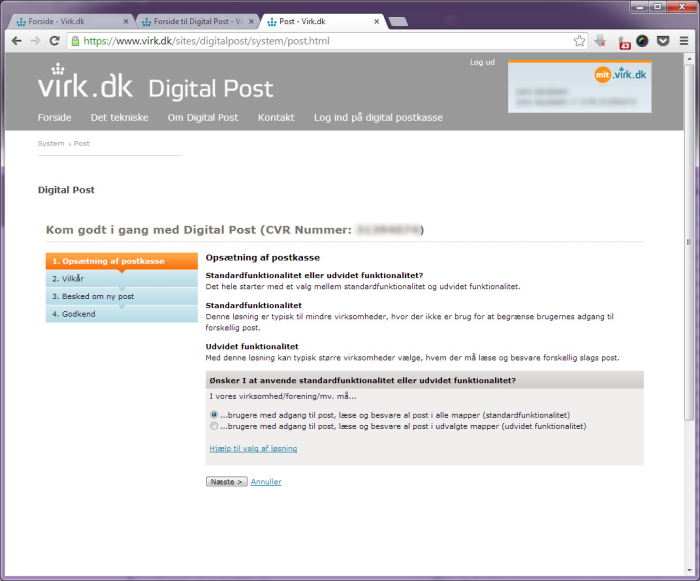
Task: Open the Chrome hamburger menu
Action: 683,41
